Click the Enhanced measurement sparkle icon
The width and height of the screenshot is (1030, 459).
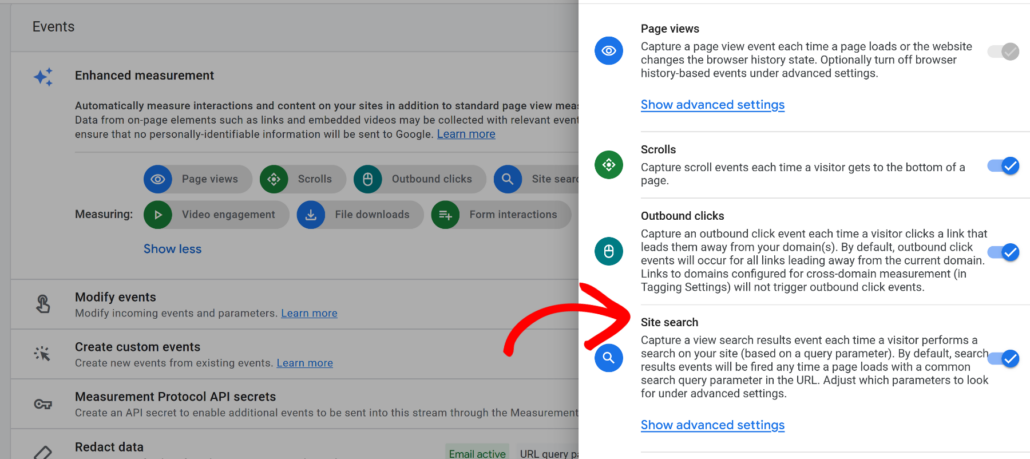coord(43,77)
